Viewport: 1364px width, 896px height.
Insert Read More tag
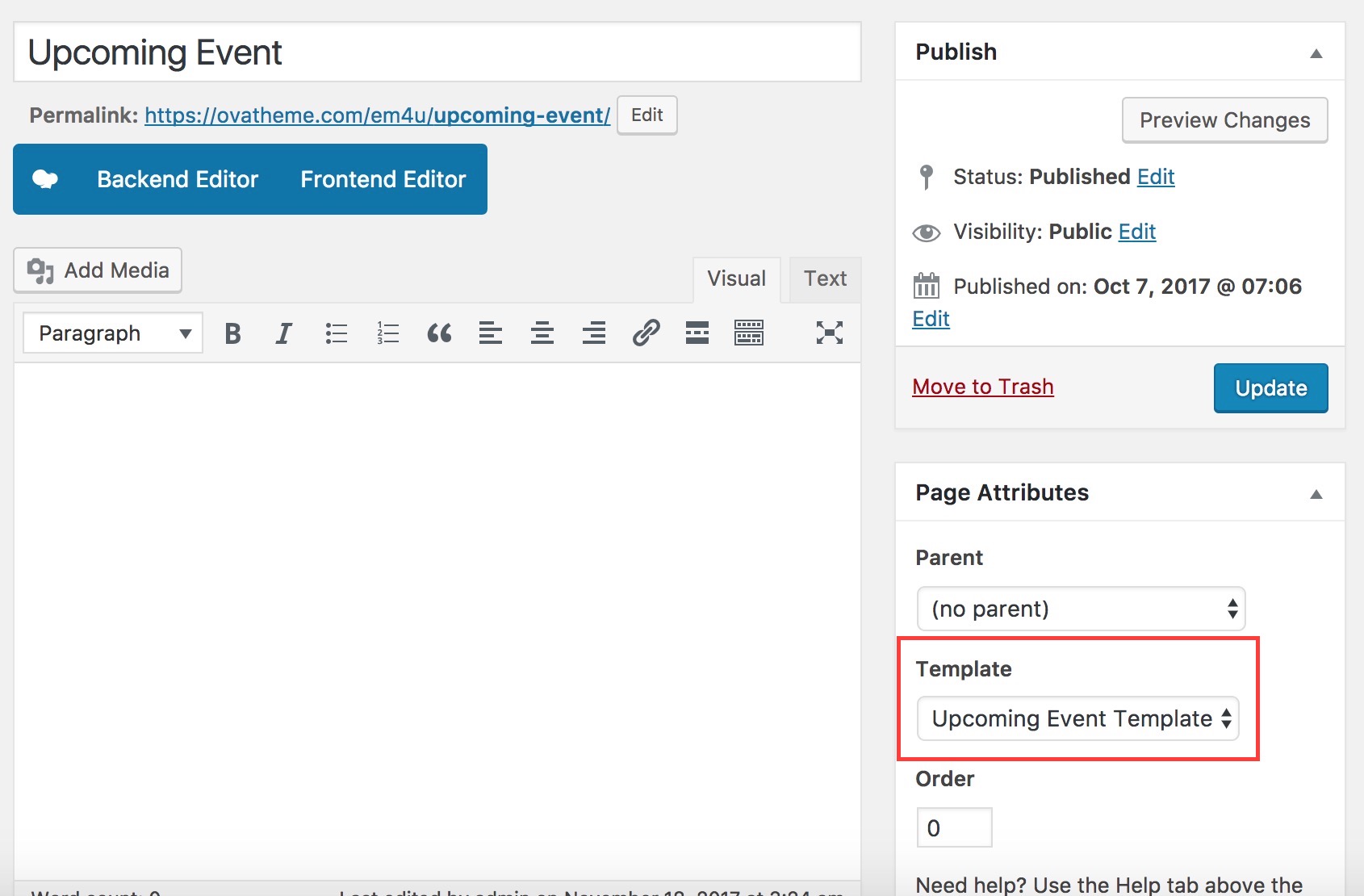pos(697,333)
